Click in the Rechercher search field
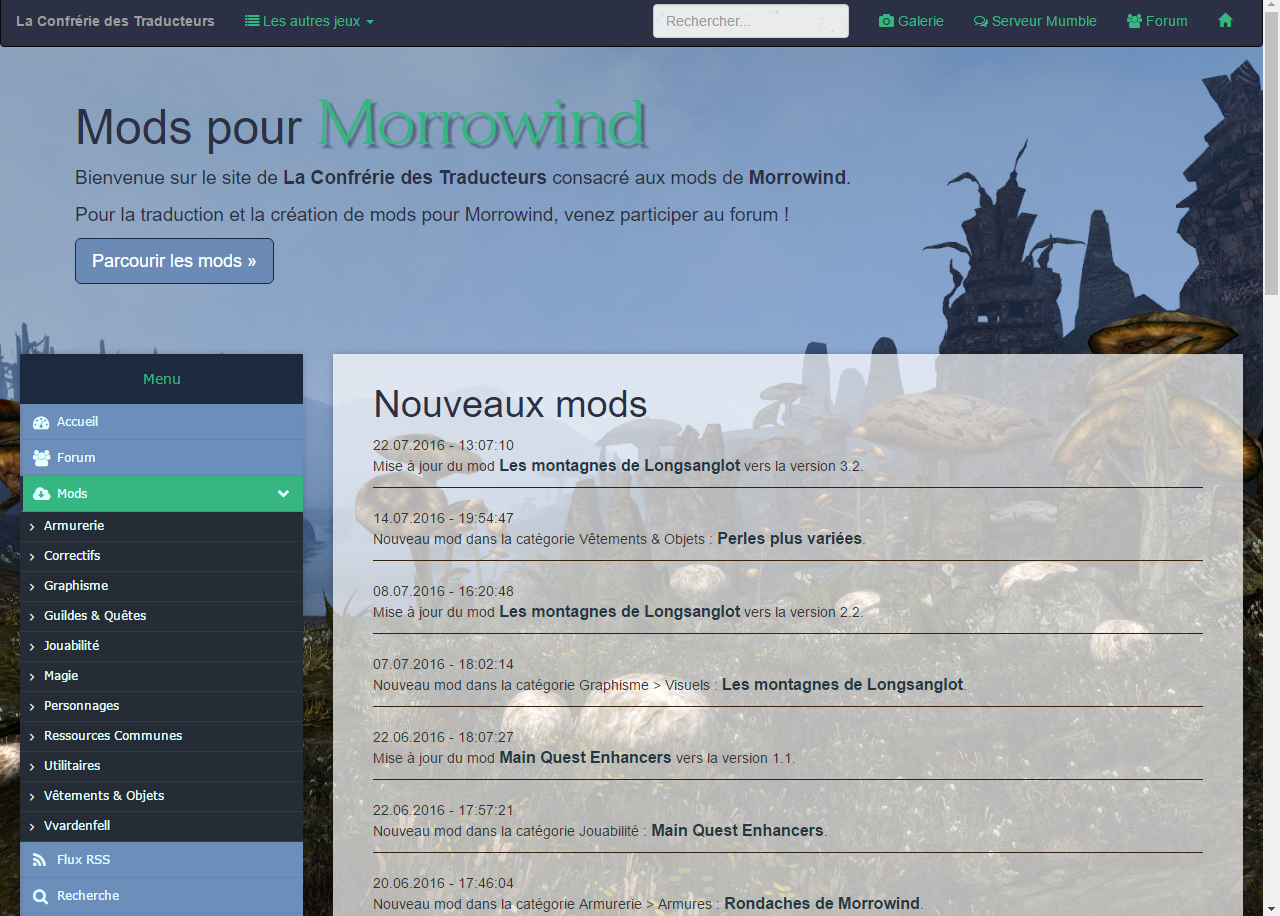This screenshot has width=1280, height=916. click(750, 21)
